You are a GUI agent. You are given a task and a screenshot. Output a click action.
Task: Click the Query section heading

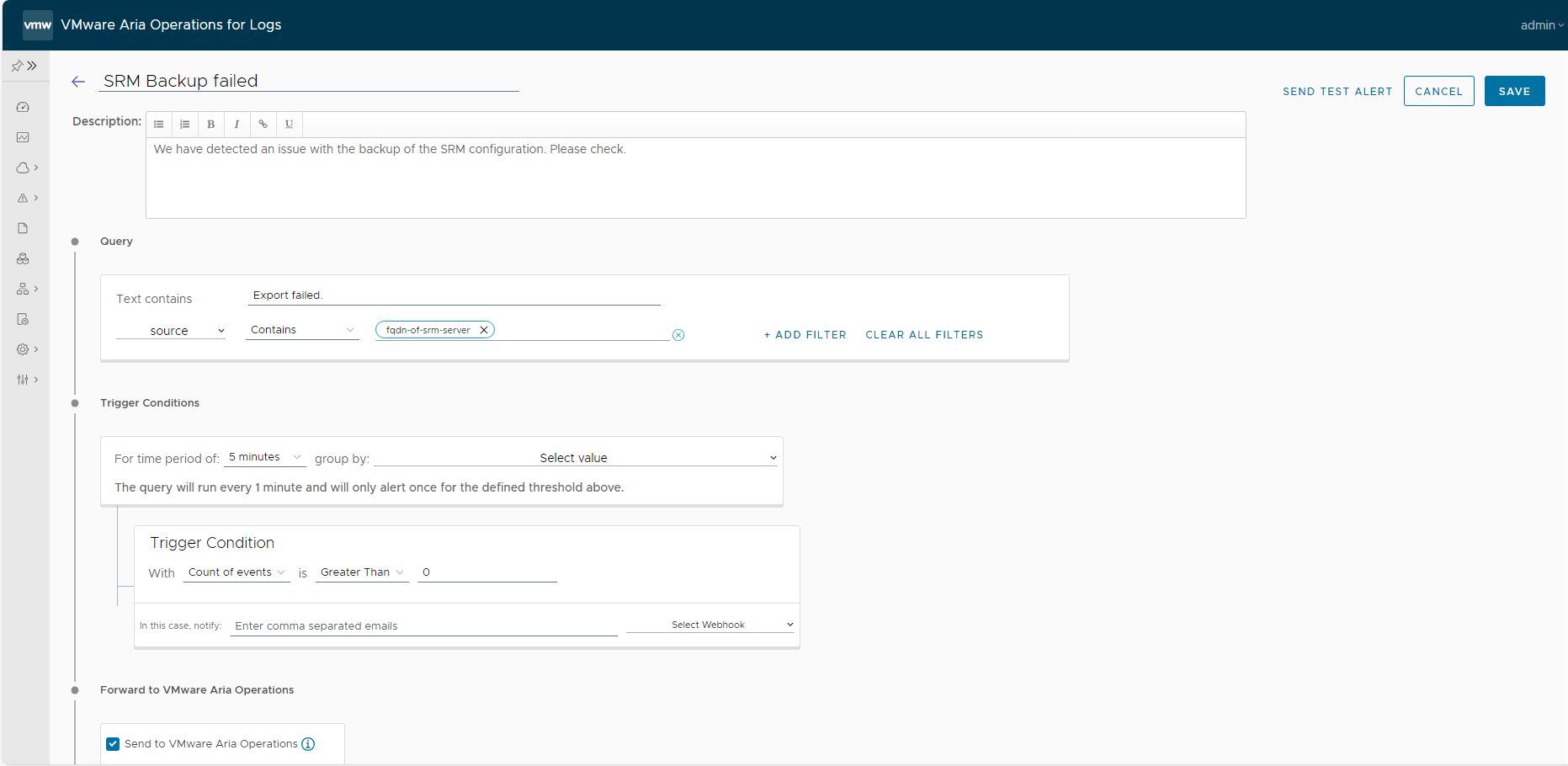point(116,242)
